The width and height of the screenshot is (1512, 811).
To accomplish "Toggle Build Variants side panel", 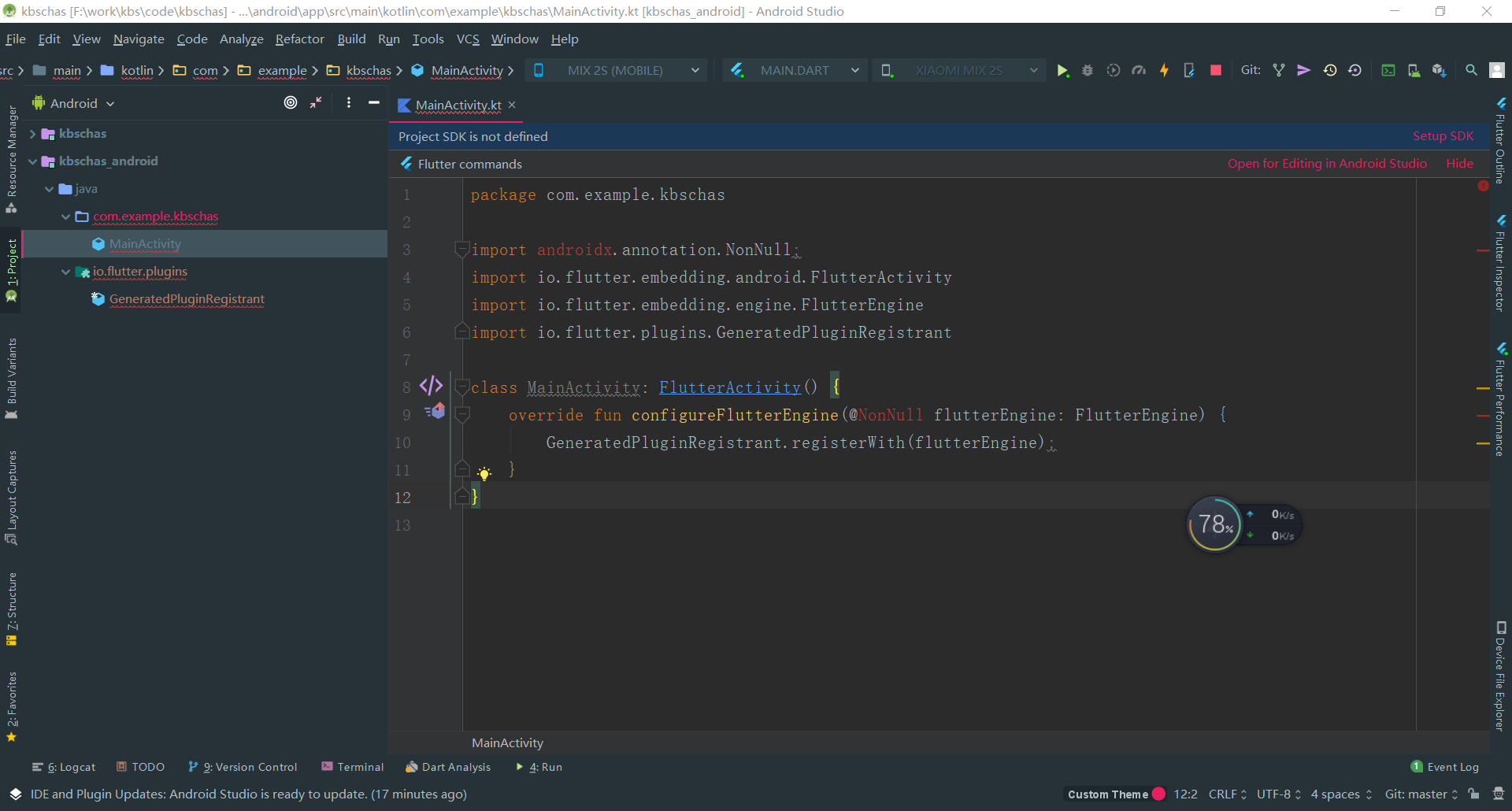I will point(11,379).
